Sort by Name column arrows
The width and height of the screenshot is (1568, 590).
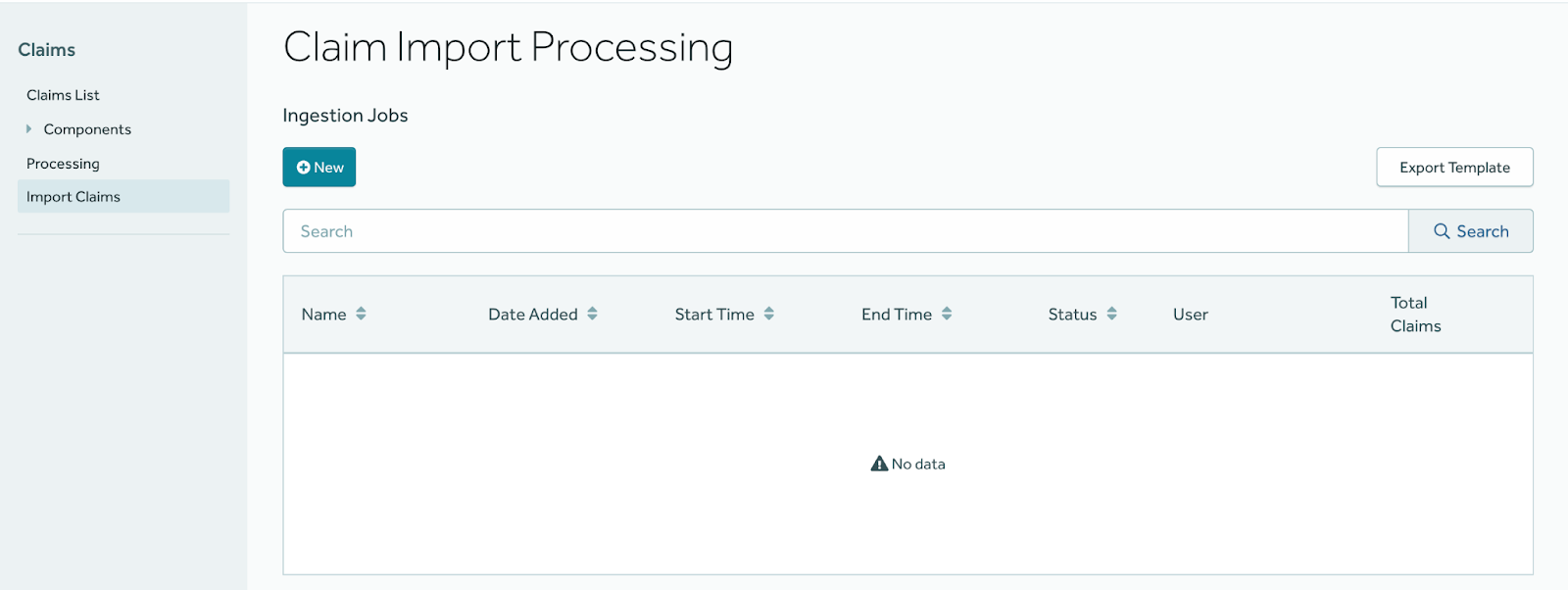coord(362,314)
